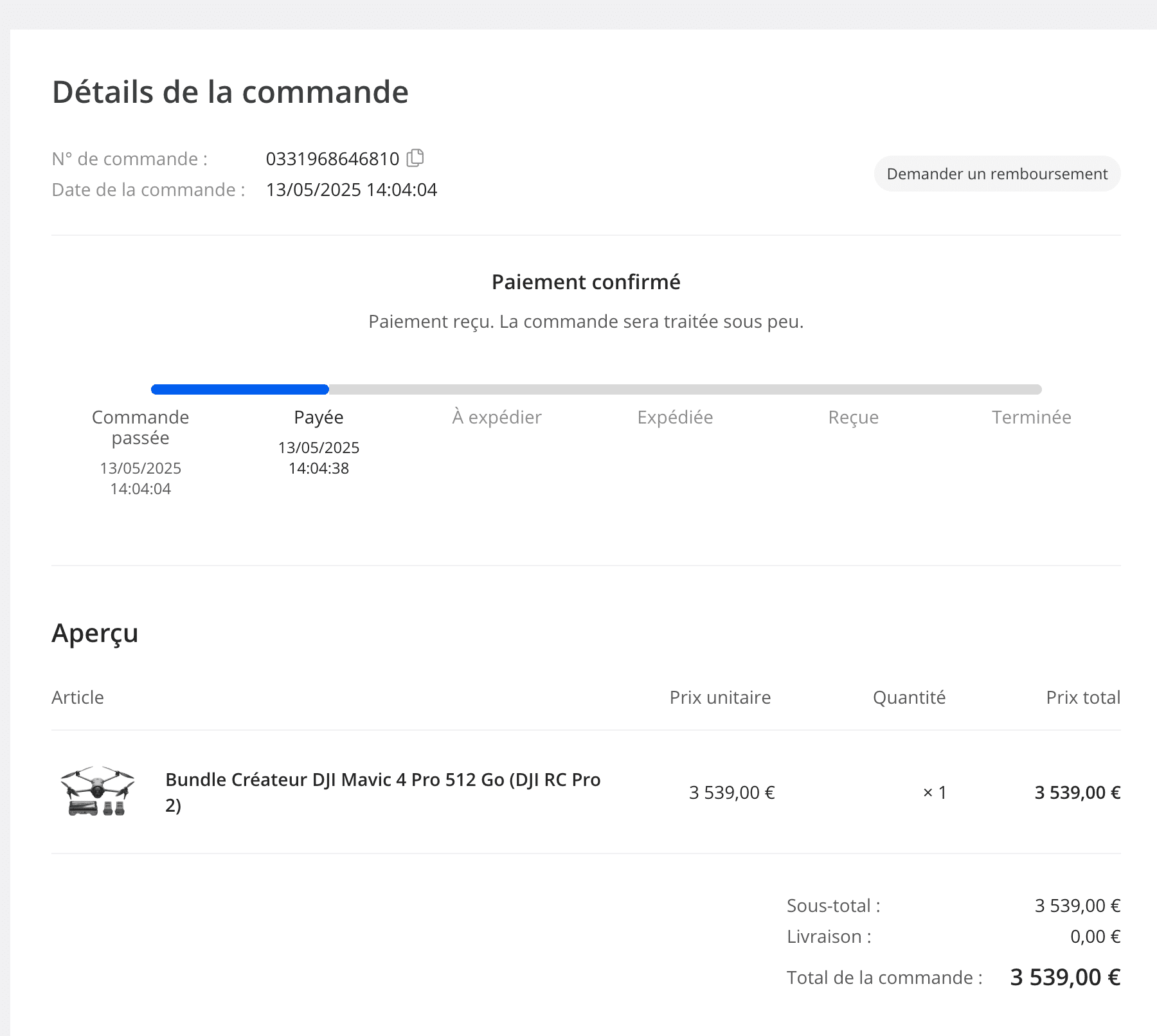Click the Reçue step label
The image size is (1157, 1036).
point(853,417)
